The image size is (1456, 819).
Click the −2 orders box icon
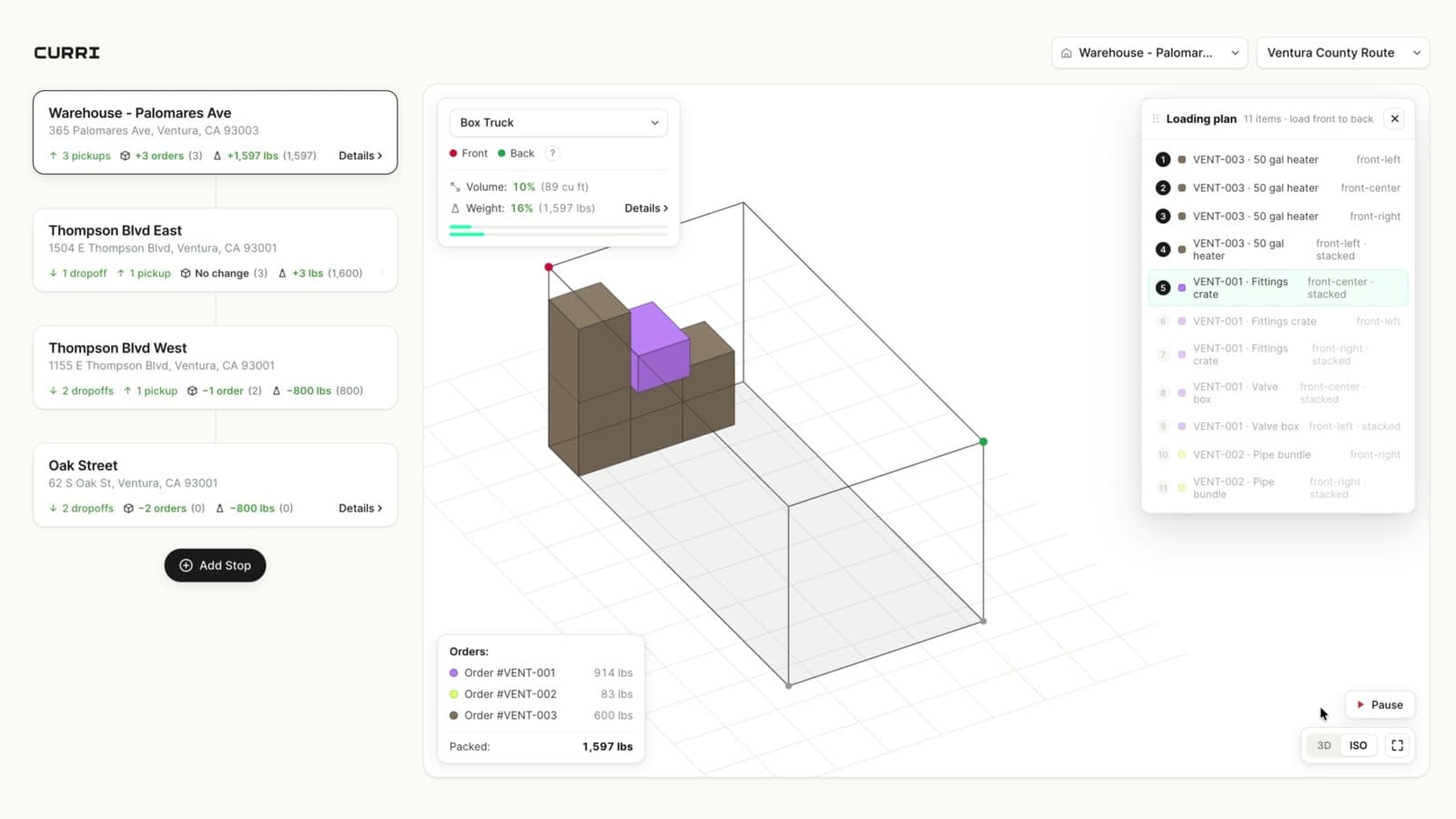(128, 508)
